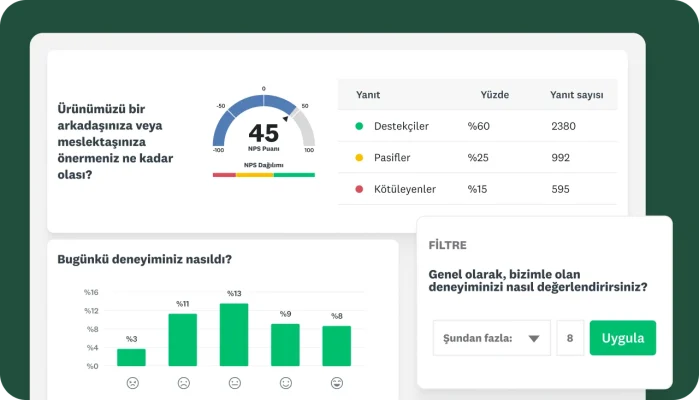
Task: Select the happiest face emoji under the %8 bar
Action: 337,383
